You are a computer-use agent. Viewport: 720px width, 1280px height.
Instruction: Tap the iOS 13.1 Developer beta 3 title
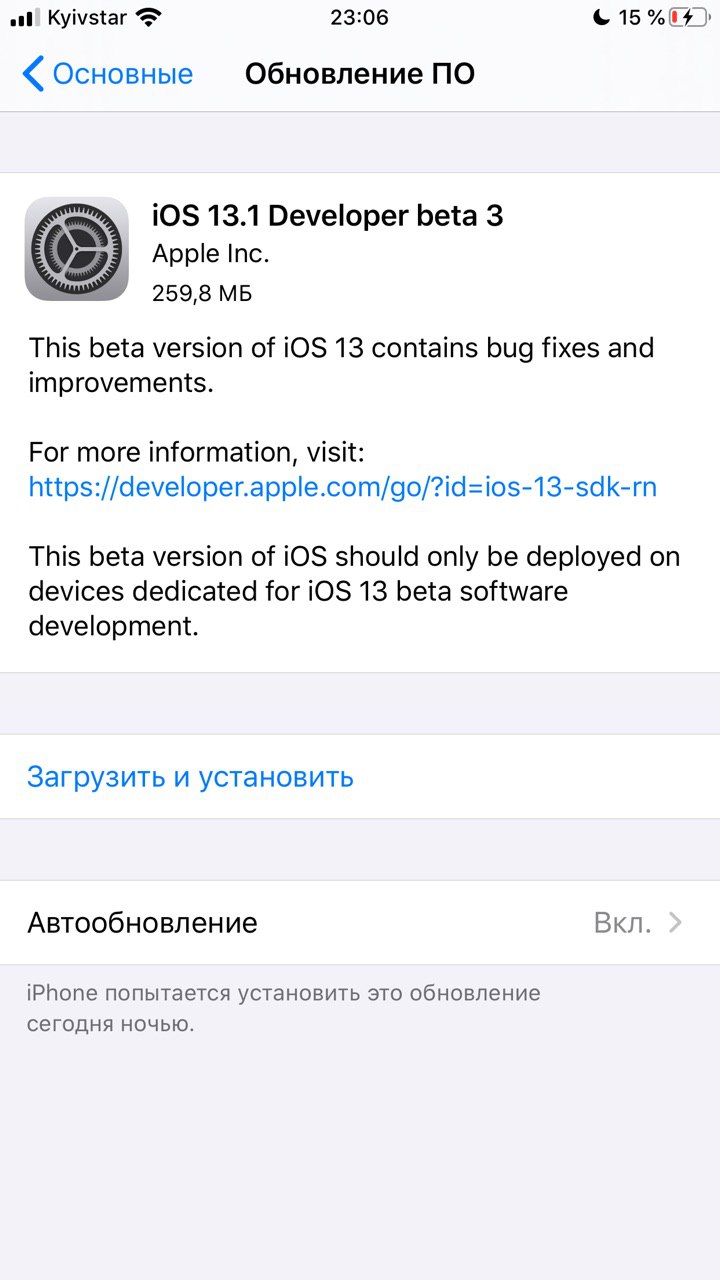(328, 215)
